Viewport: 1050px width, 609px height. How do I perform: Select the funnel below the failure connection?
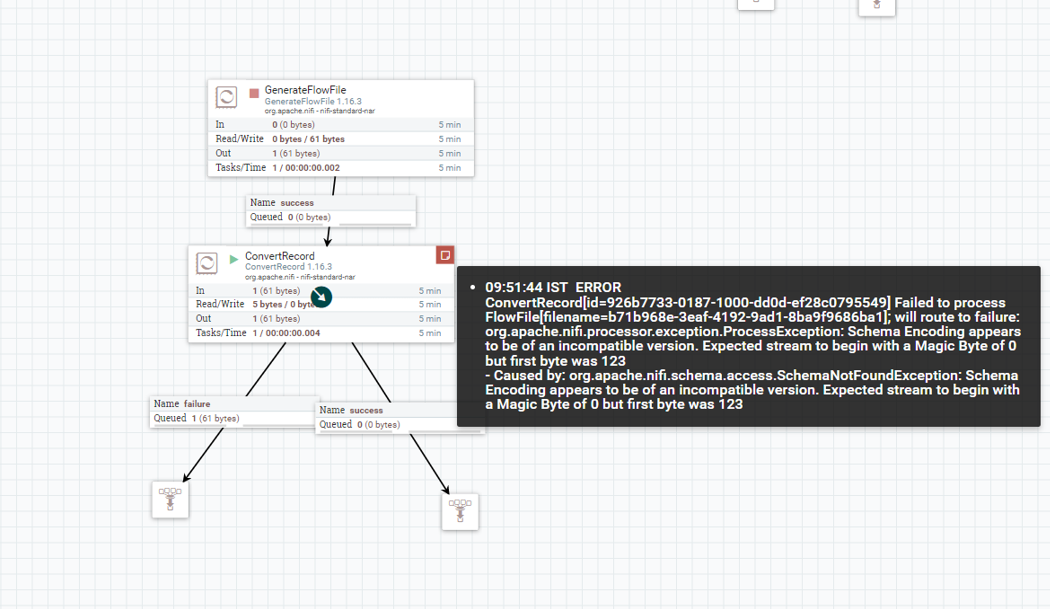(170, 500)
